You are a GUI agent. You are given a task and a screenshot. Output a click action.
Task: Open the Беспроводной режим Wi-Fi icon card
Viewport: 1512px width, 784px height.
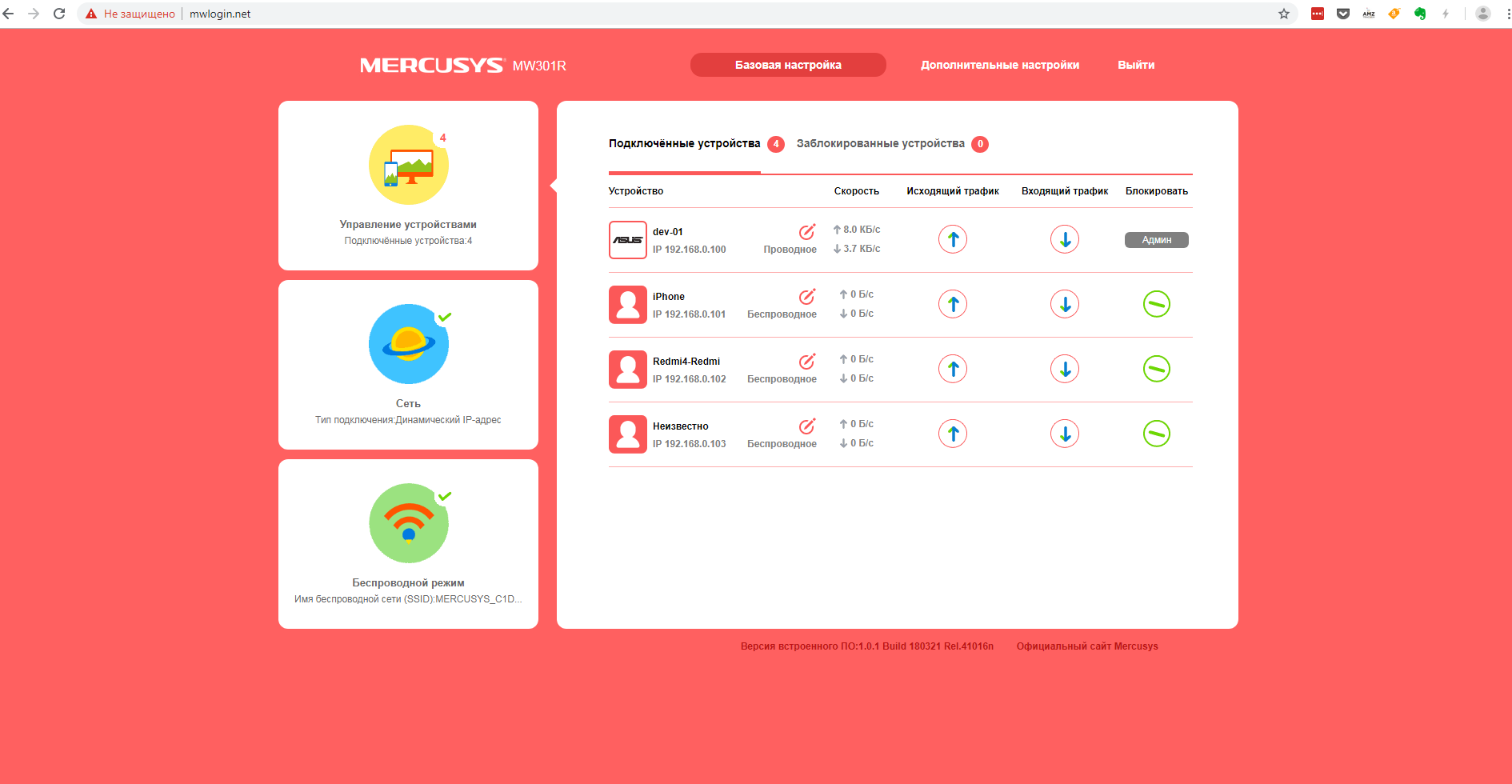coord(409,523)
